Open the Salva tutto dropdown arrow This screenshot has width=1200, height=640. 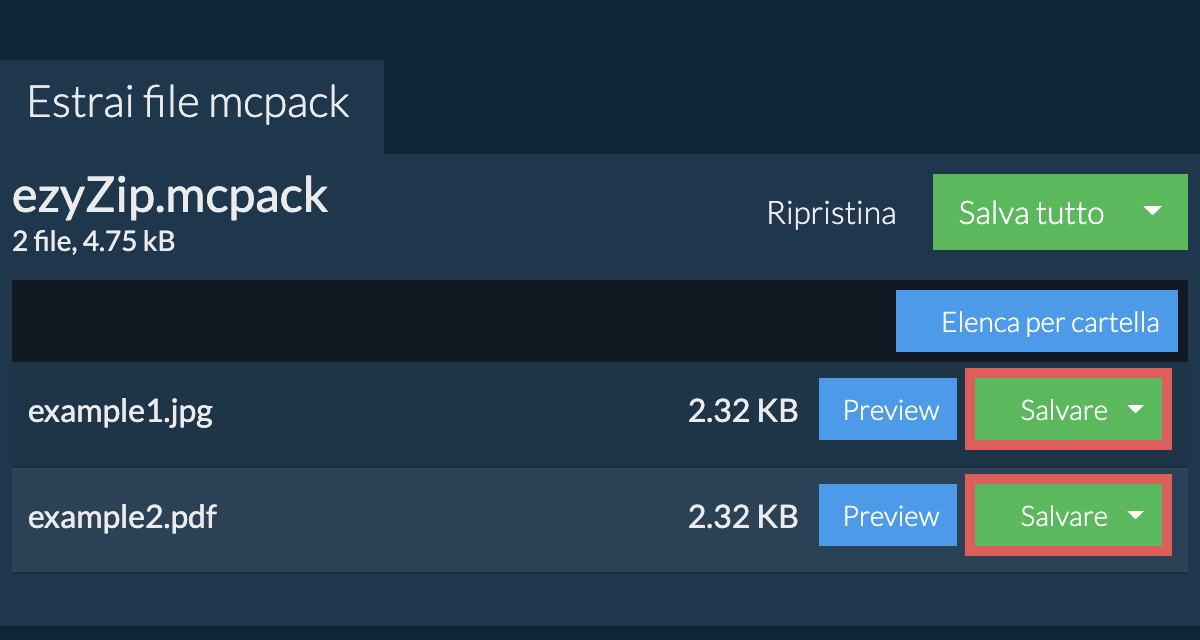[1152, 212]
